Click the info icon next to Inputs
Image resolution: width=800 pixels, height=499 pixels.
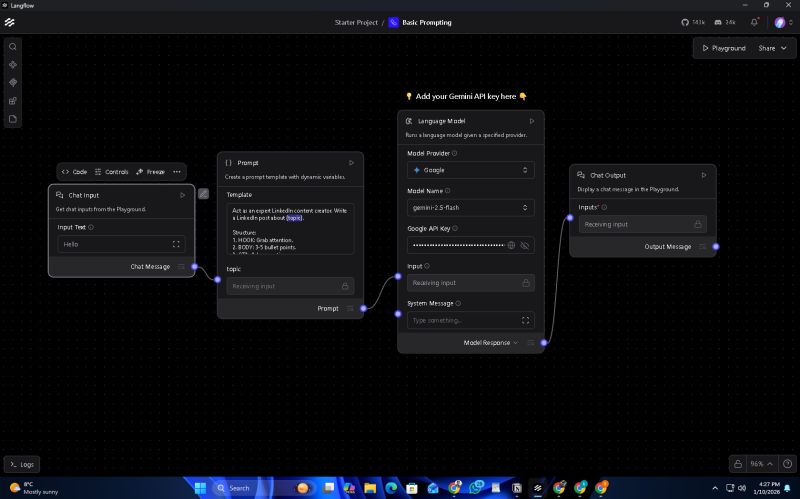coord(604,207)
